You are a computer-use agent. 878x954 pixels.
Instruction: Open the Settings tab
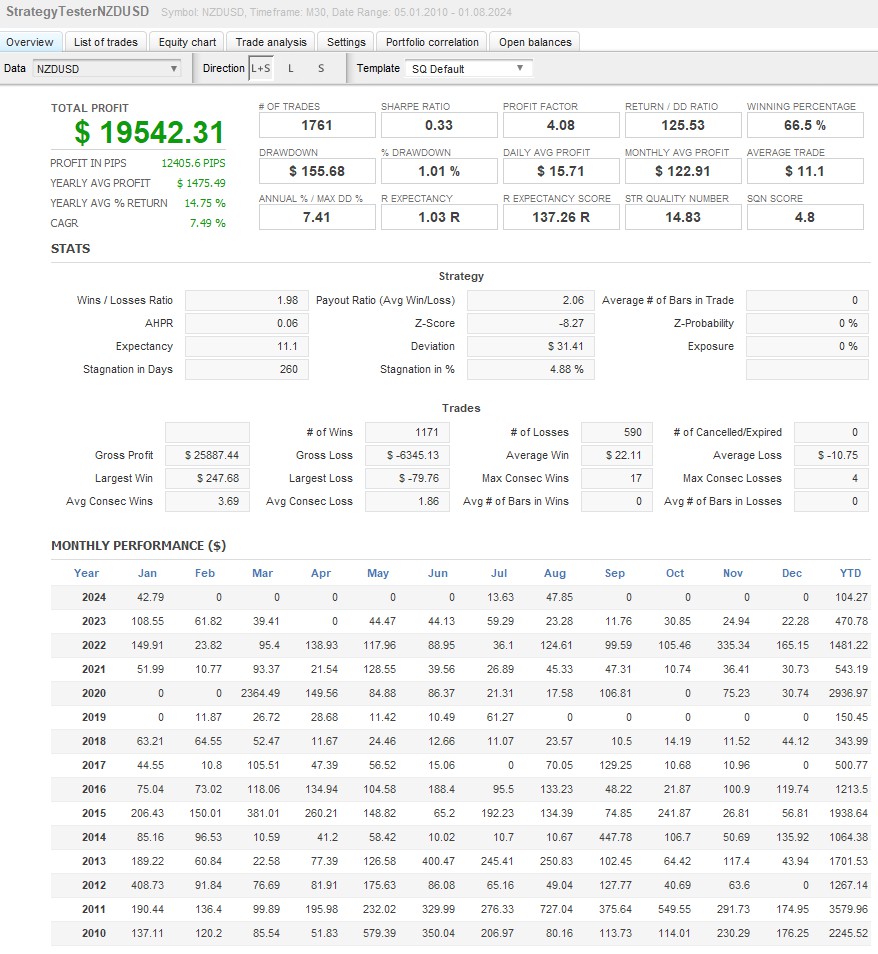[346, 42]
